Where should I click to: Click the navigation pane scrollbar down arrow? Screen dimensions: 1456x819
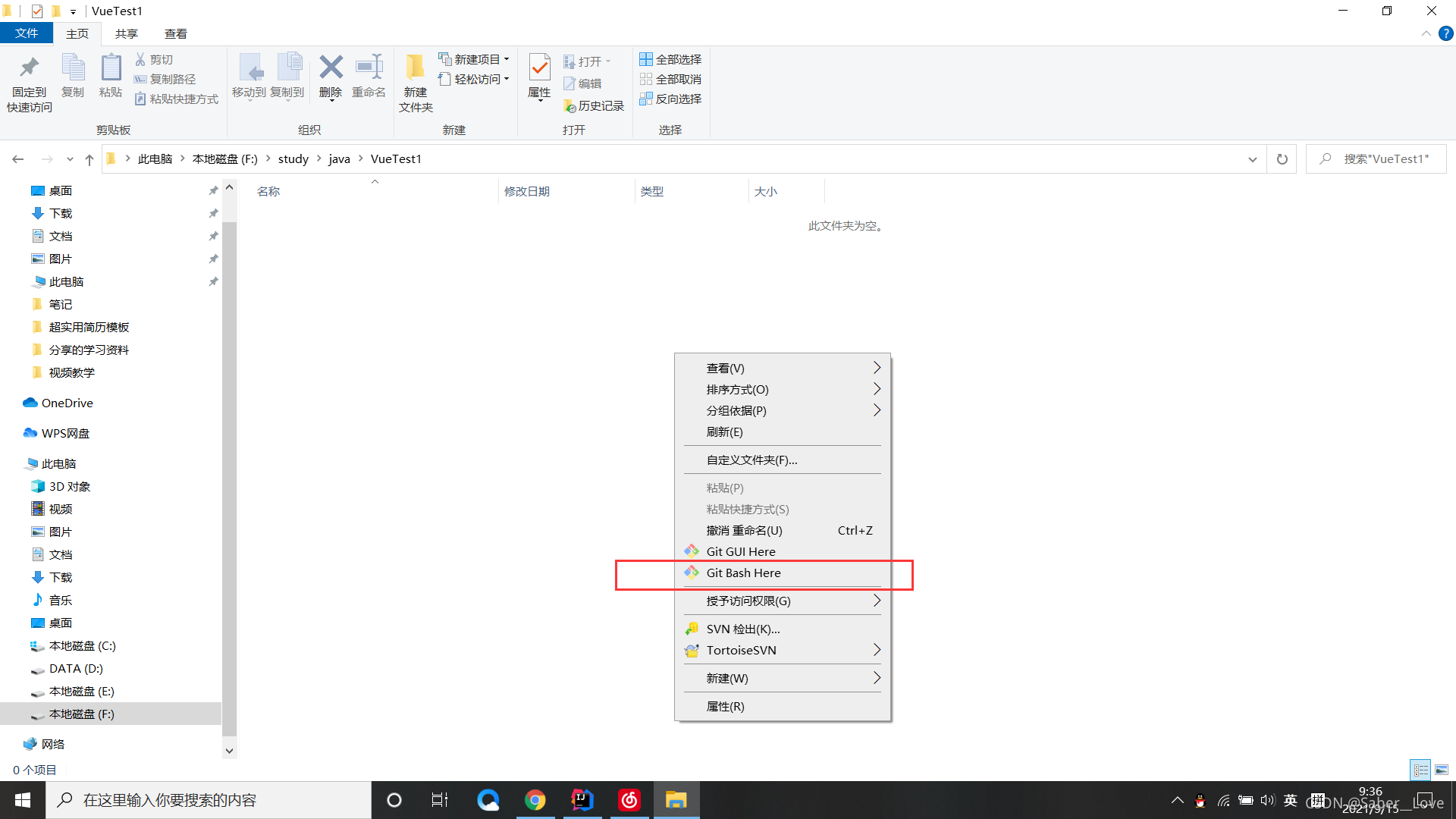point(229,751)
